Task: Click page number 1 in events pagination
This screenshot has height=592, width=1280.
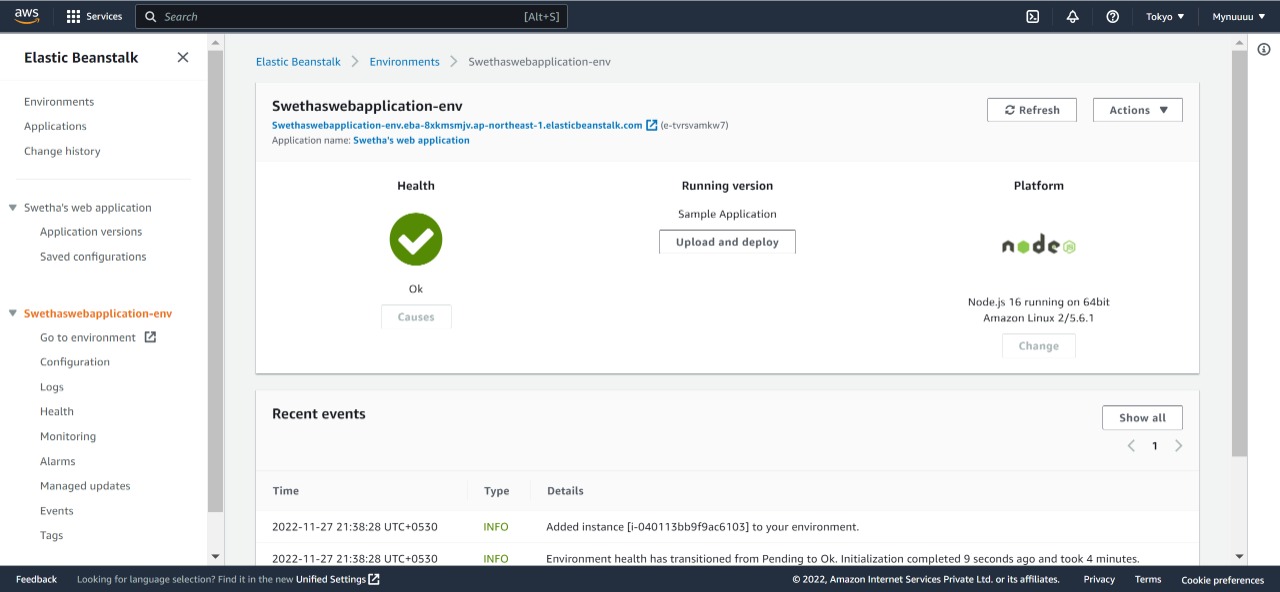Action: click(x=1155, y=446)
